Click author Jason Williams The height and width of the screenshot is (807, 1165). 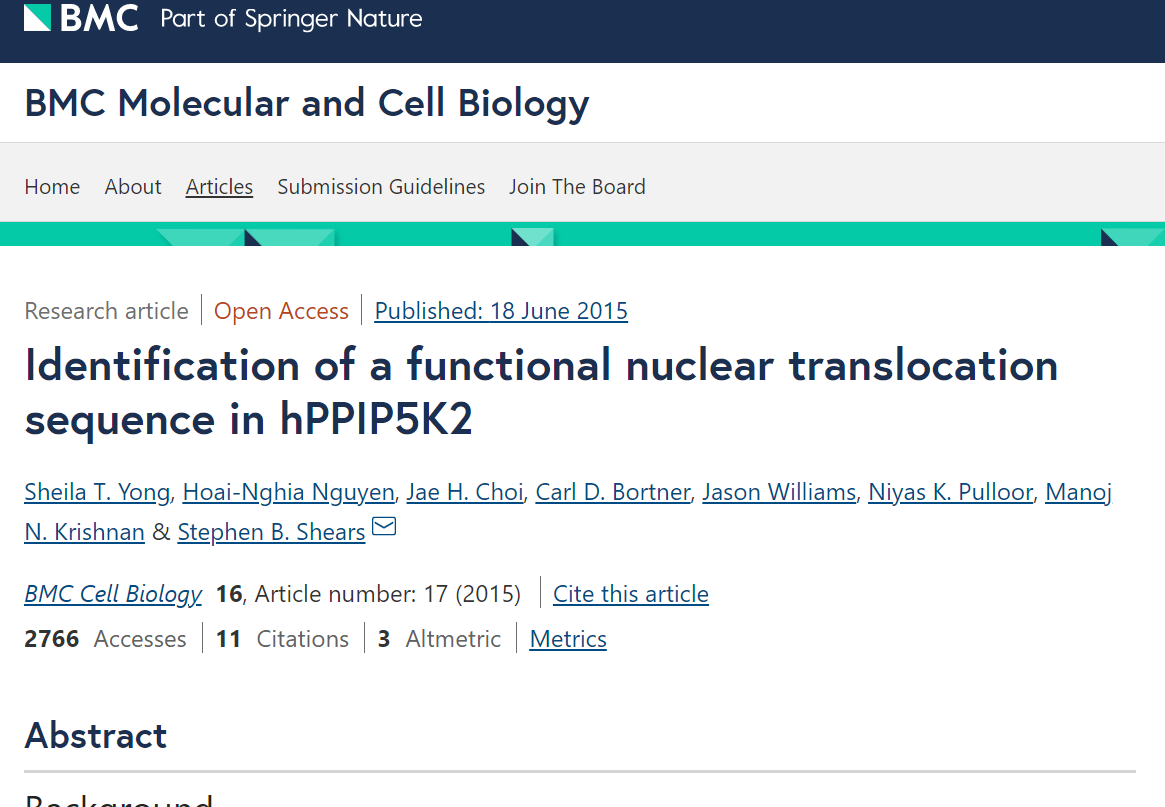click(779, 491)
